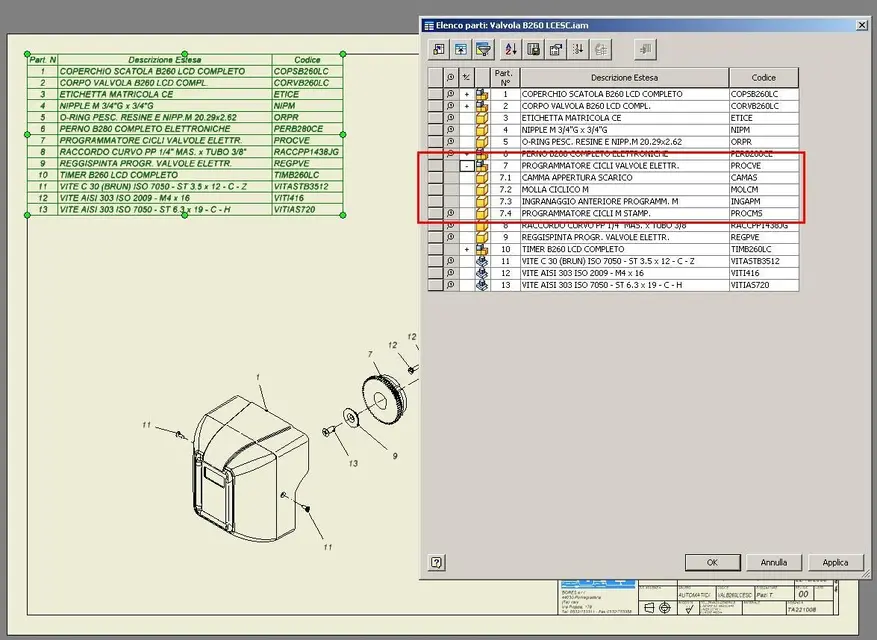
Task: Click drawing table code cell RACCPP1438JG
Action: tap(307, 152)
